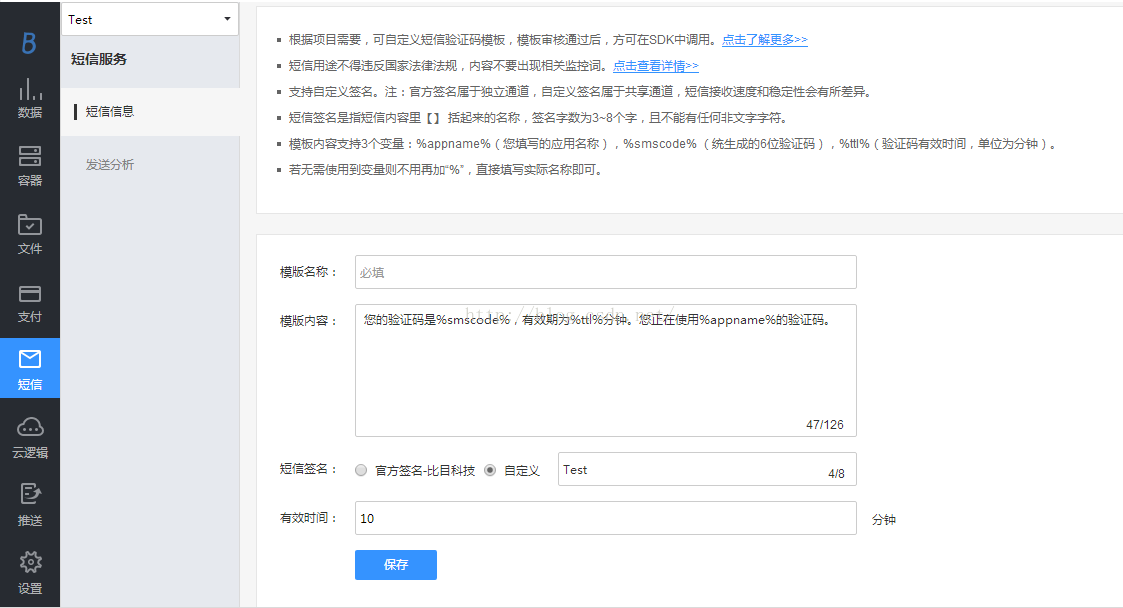Click the Bmob logo icon
The height and width of the screenshot is (608, 1123).
(29, 42)
